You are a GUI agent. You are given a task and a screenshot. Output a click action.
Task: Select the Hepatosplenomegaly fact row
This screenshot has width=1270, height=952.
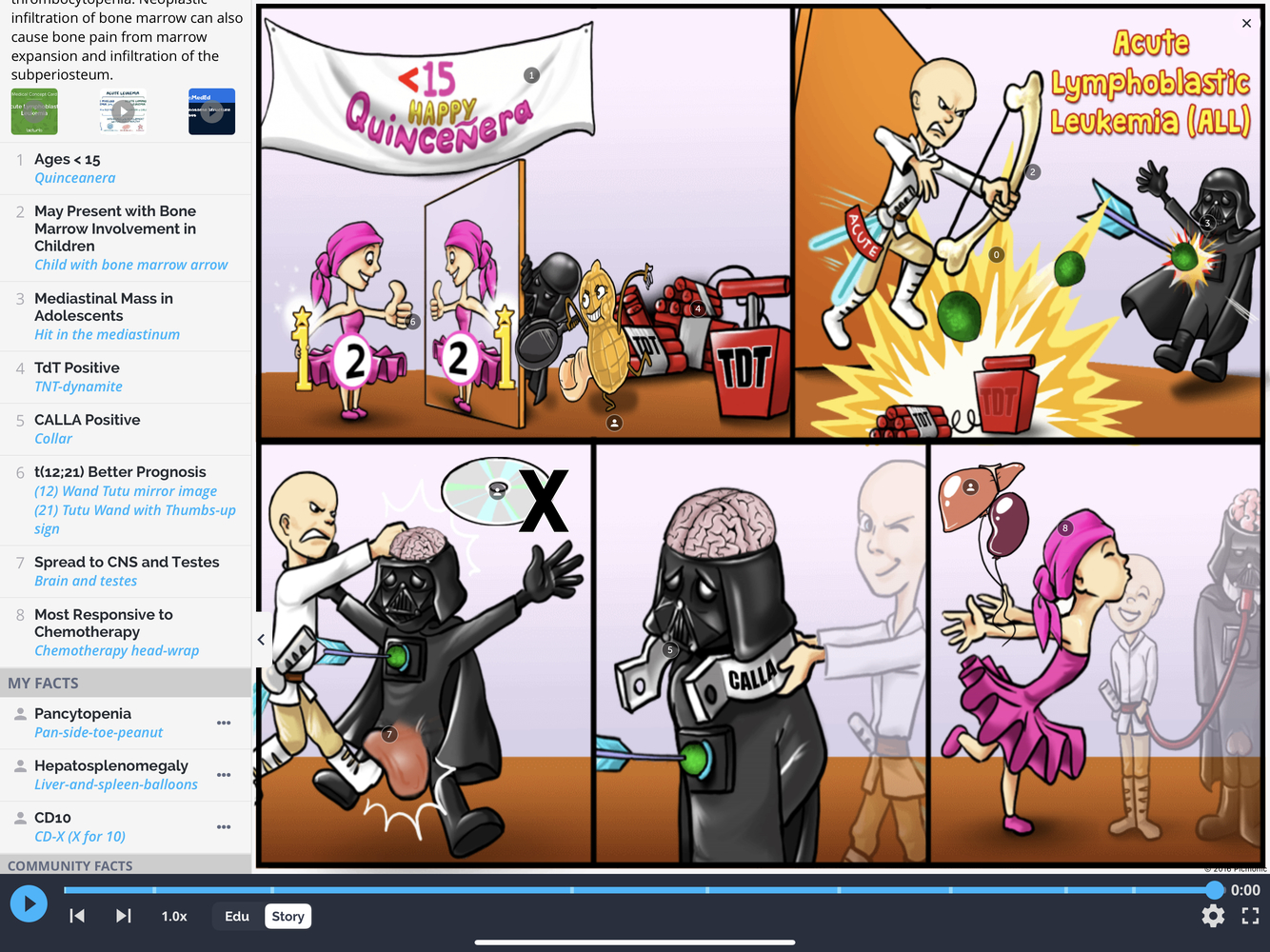tap(126, 775)
